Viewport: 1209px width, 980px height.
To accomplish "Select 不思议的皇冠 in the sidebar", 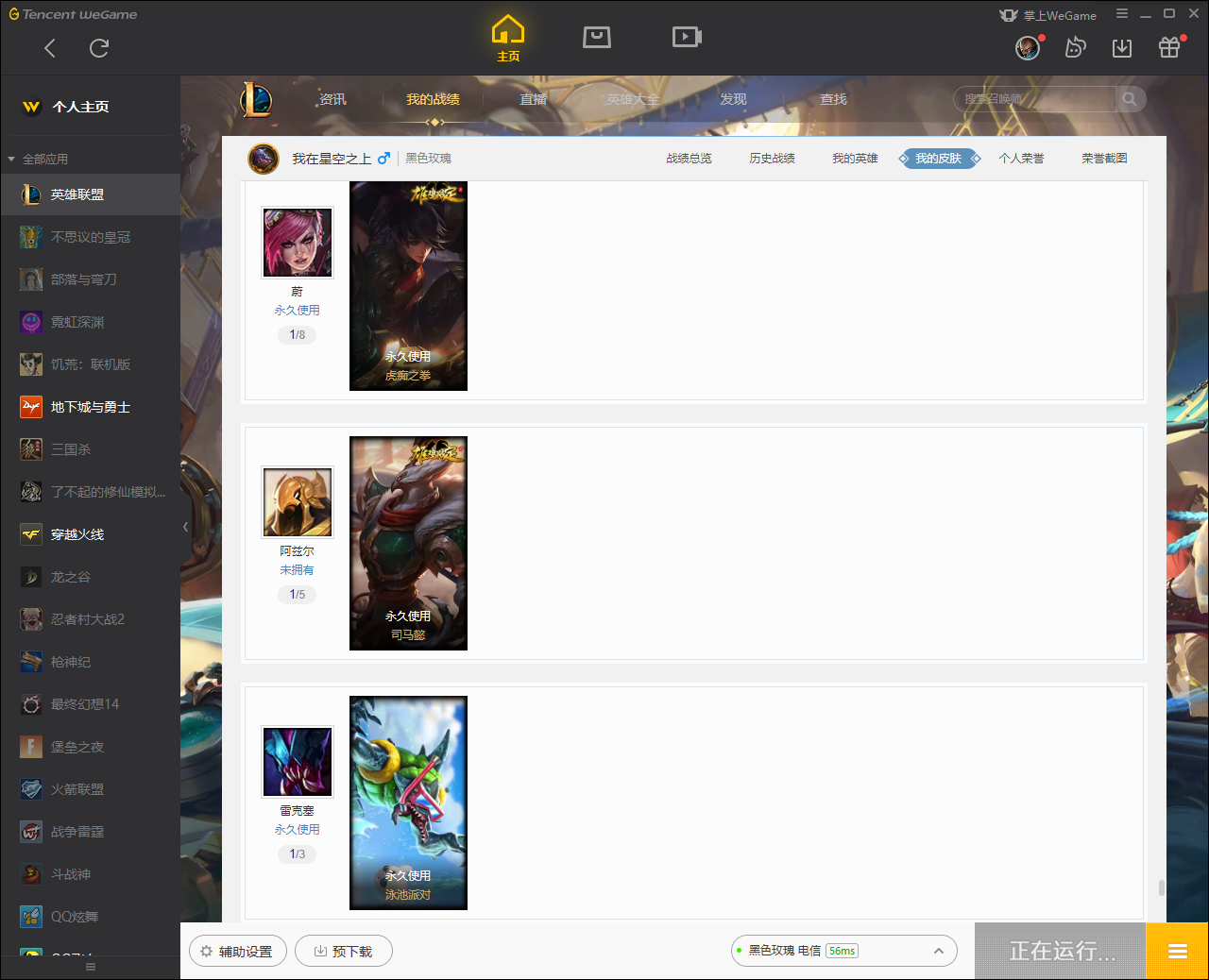I will coord(90,237).
